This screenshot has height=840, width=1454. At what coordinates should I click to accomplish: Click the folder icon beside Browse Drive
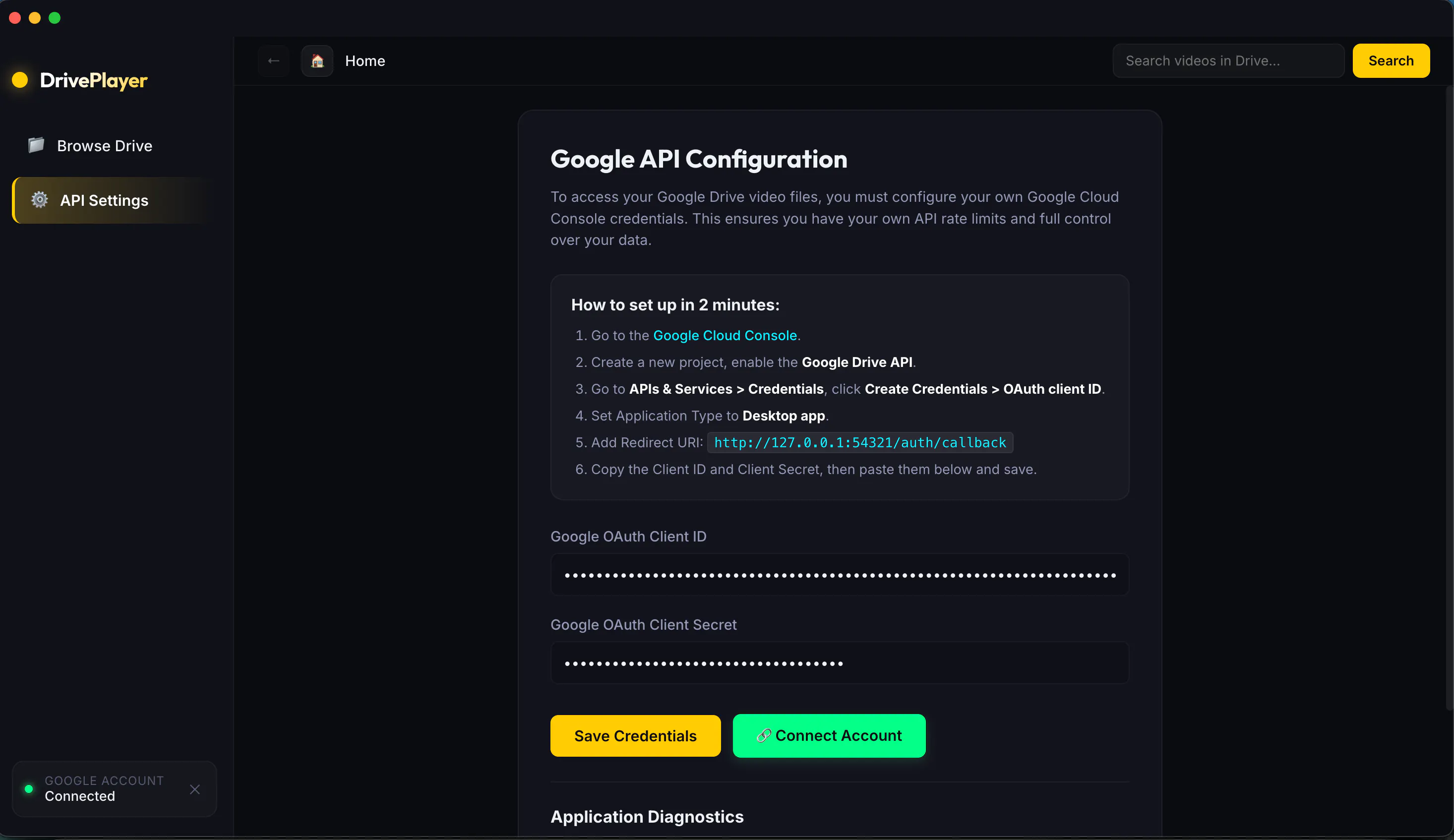36,145
